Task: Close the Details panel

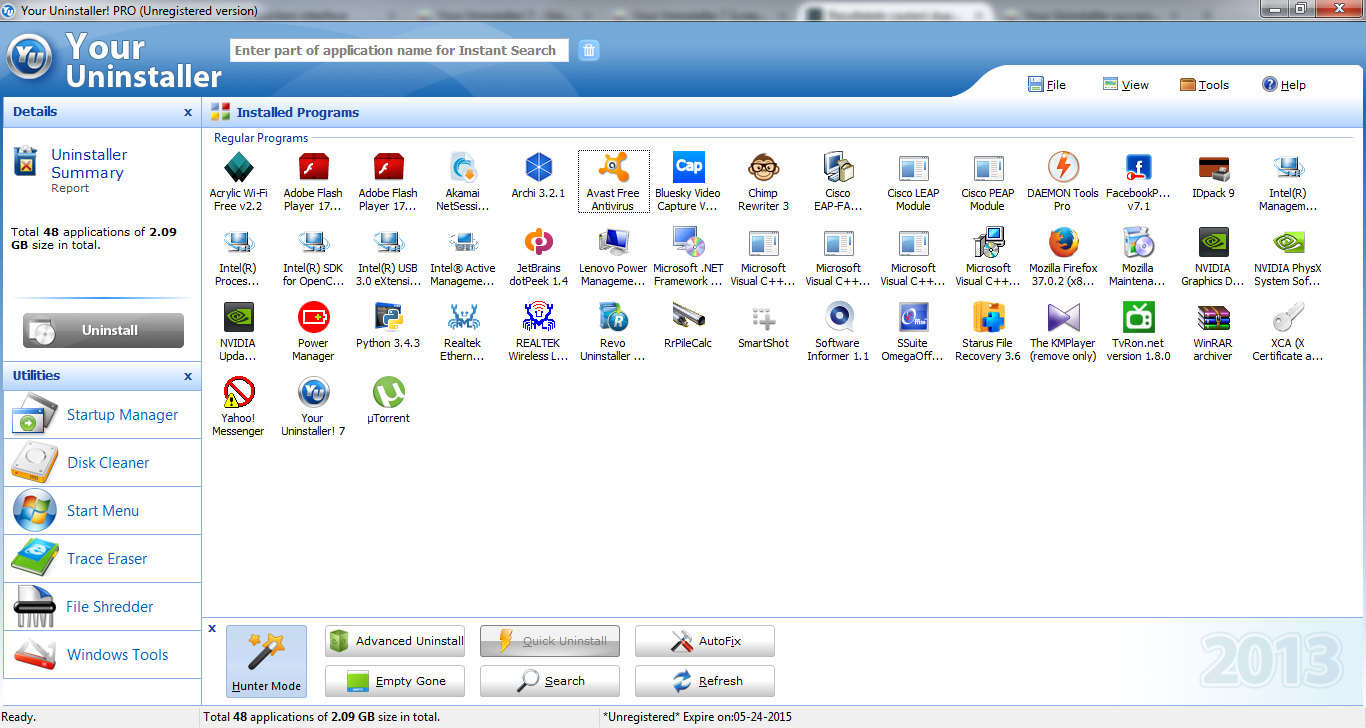Action: (188, 113)
